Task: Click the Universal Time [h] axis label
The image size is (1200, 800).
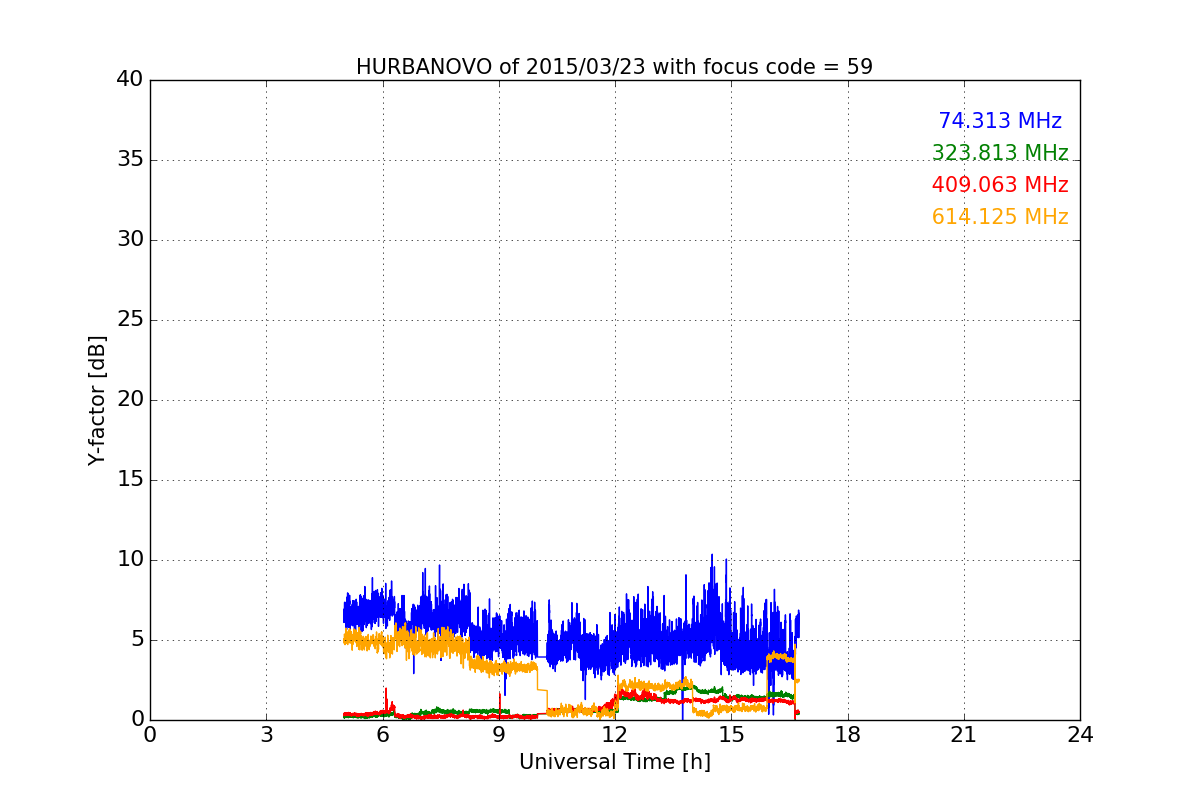Action: point(615,762)
